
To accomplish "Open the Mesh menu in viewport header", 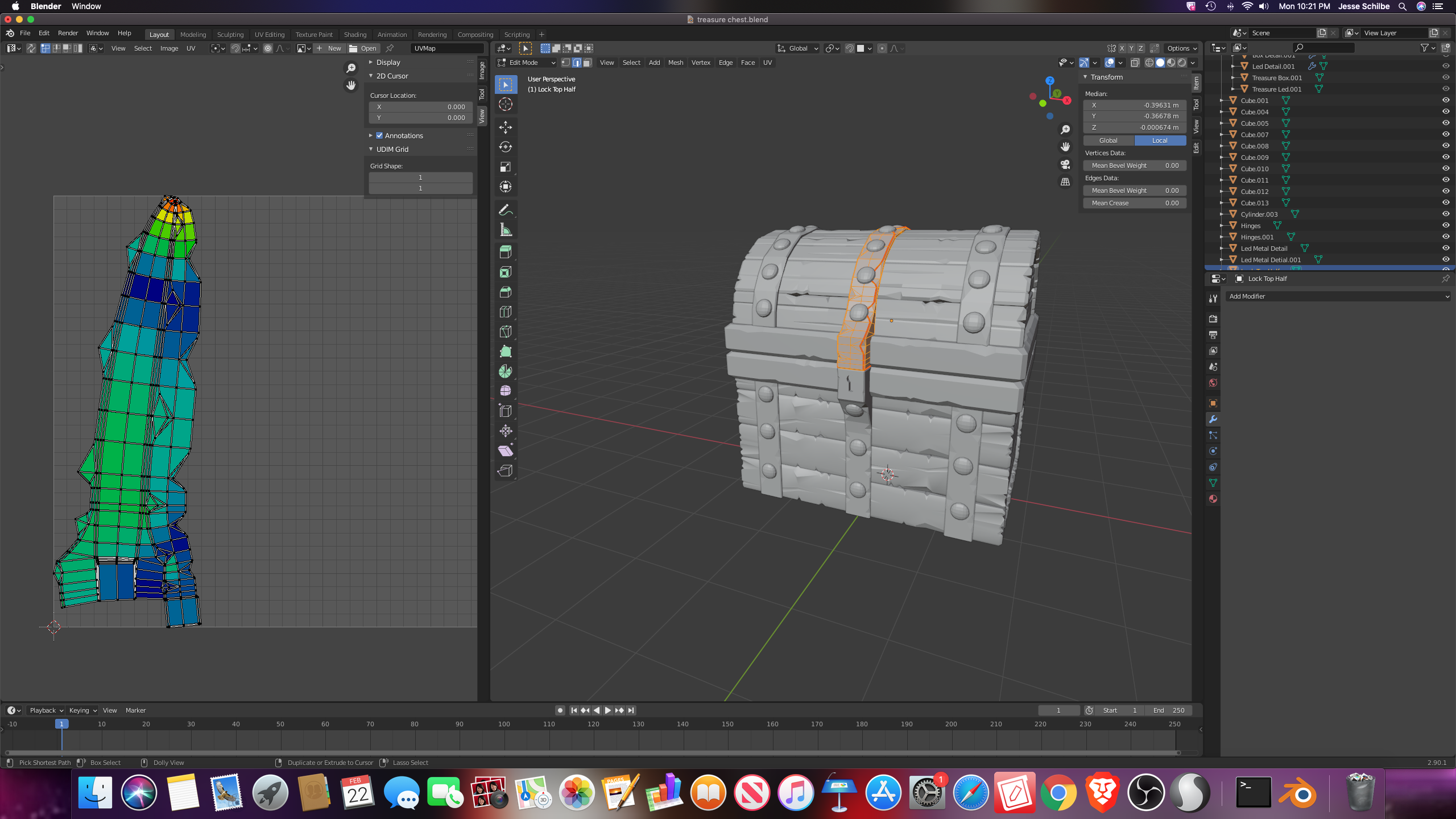I will [675, 63].
